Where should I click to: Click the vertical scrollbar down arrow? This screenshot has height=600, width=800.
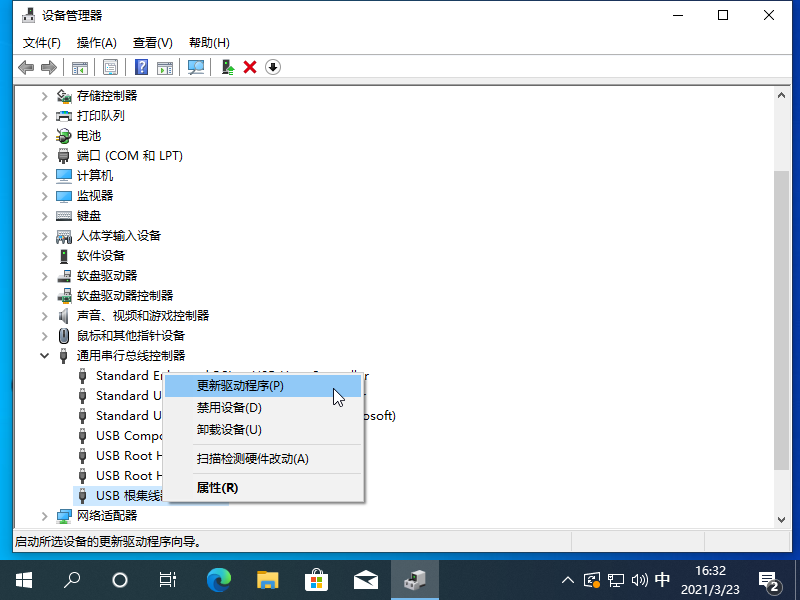pyautogui.click(x=782, y=518)
